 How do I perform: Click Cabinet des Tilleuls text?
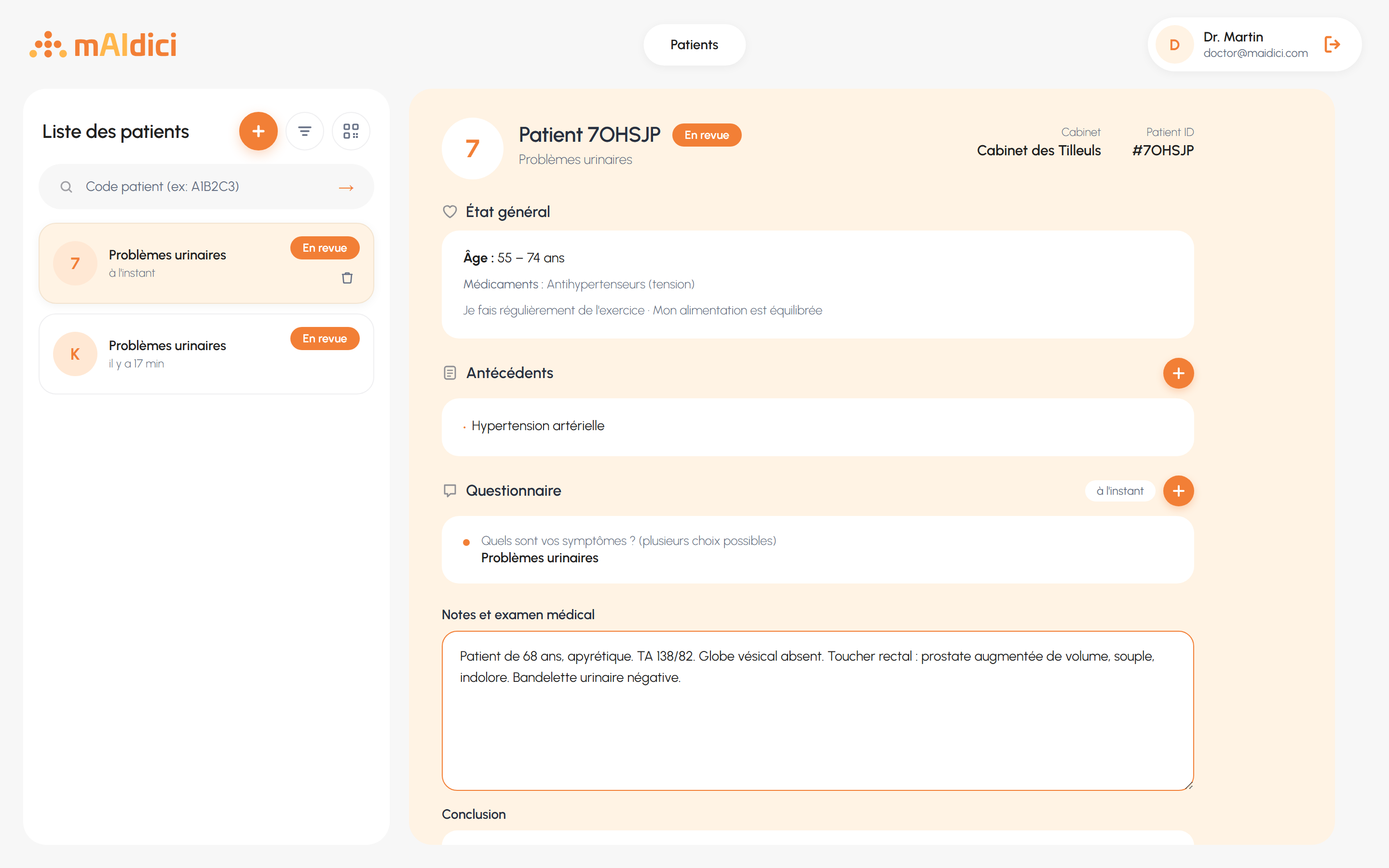(x=1039, y=150)
